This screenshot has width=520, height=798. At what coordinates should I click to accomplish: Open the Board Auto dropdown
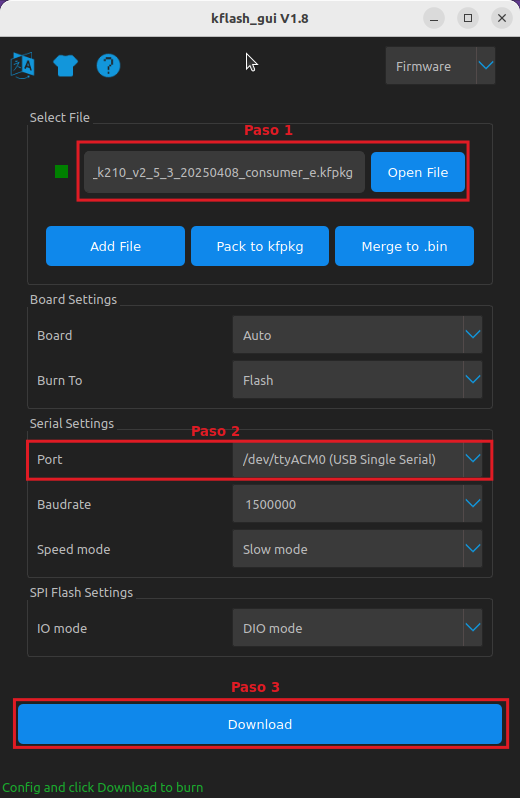pyautogui.click(x=357, y=335)
